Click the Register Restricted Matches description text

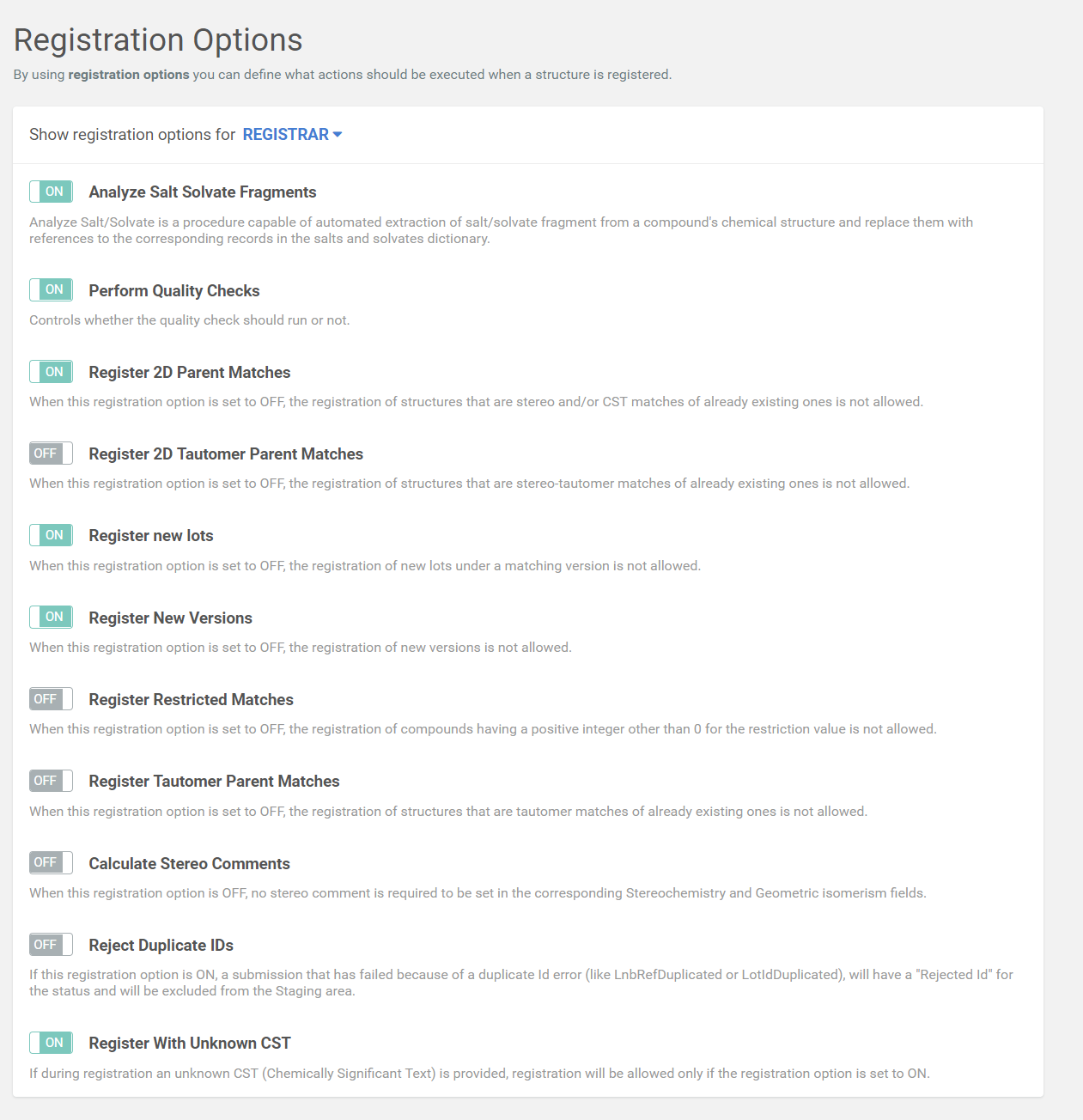tap(483, 728)
